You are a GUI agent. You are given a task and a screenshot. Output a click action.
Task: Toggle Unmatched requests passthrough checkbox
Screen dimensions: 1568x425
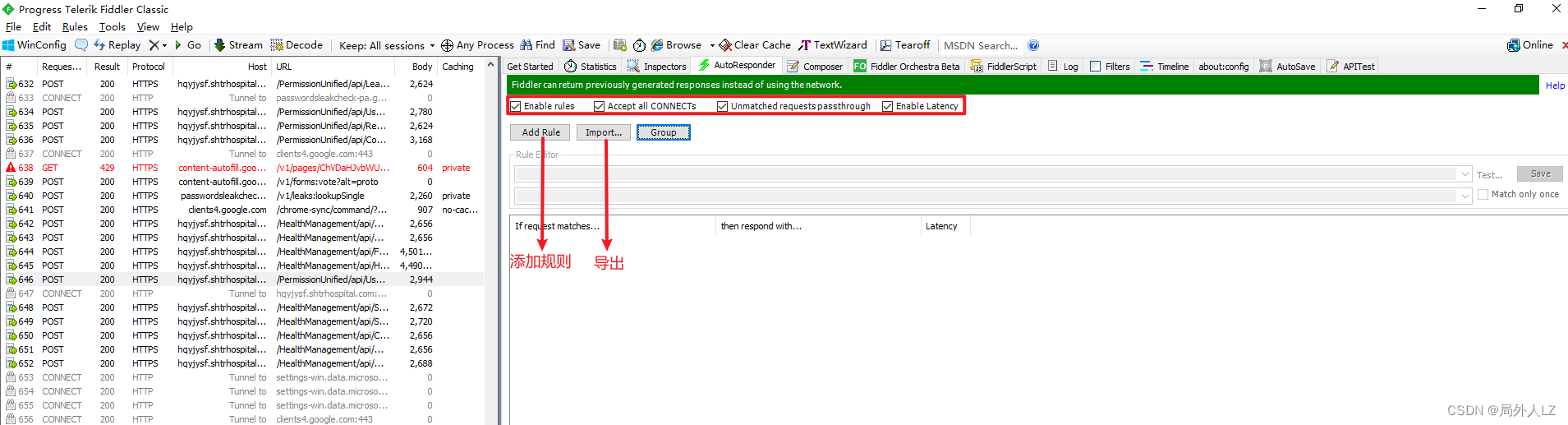[723, 106]
